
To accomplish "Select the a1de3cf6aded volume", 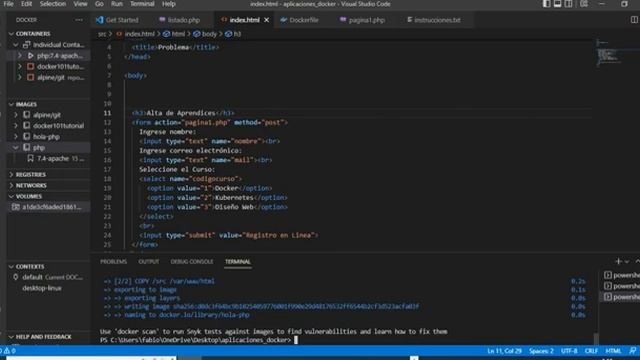I will (x=49, y=207).
